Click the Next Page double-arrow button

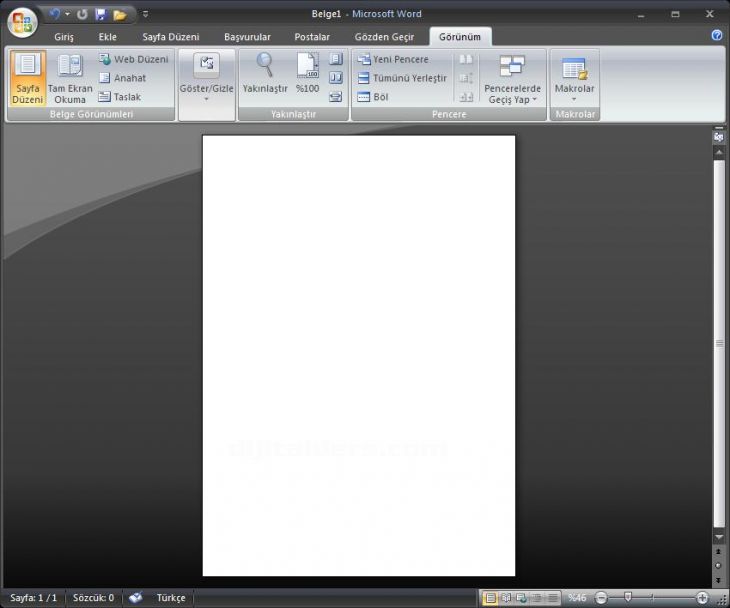718,580
